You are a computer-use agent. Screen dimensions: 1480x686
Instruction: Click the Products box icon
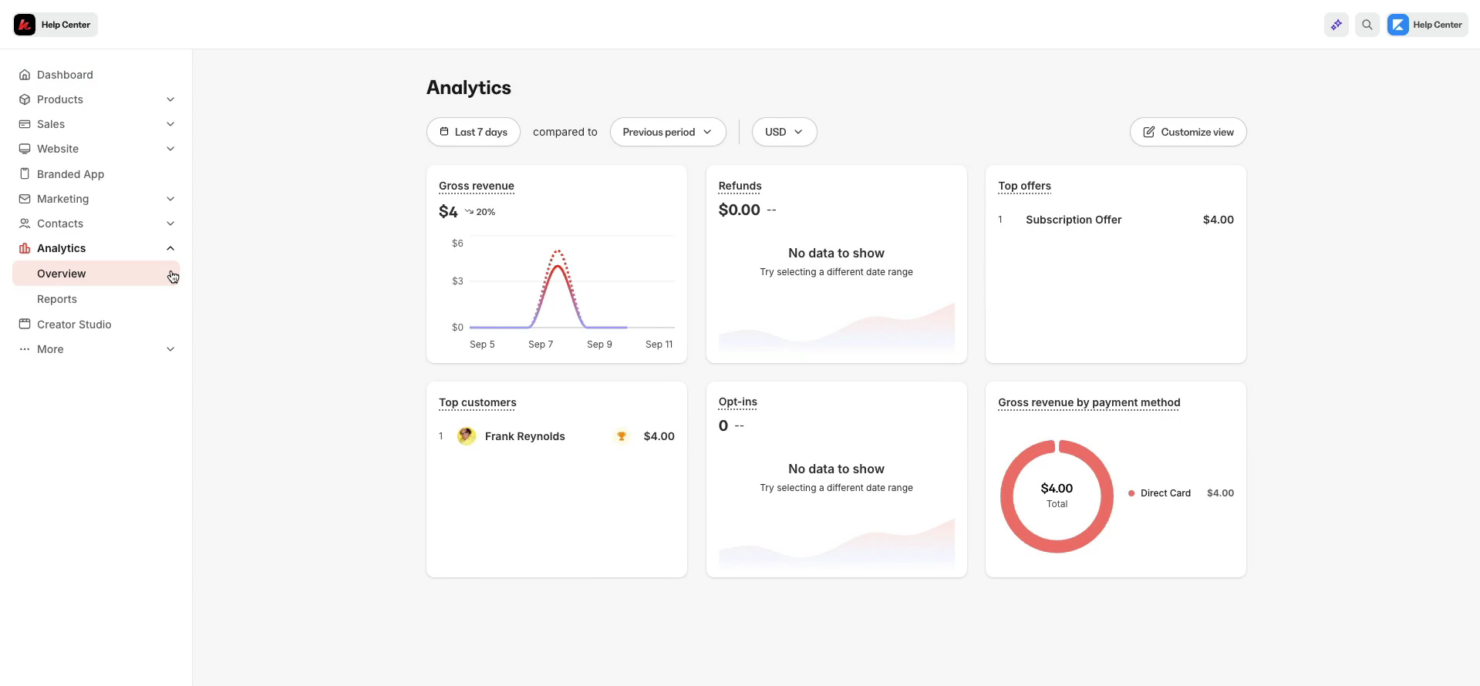point(22,99)
